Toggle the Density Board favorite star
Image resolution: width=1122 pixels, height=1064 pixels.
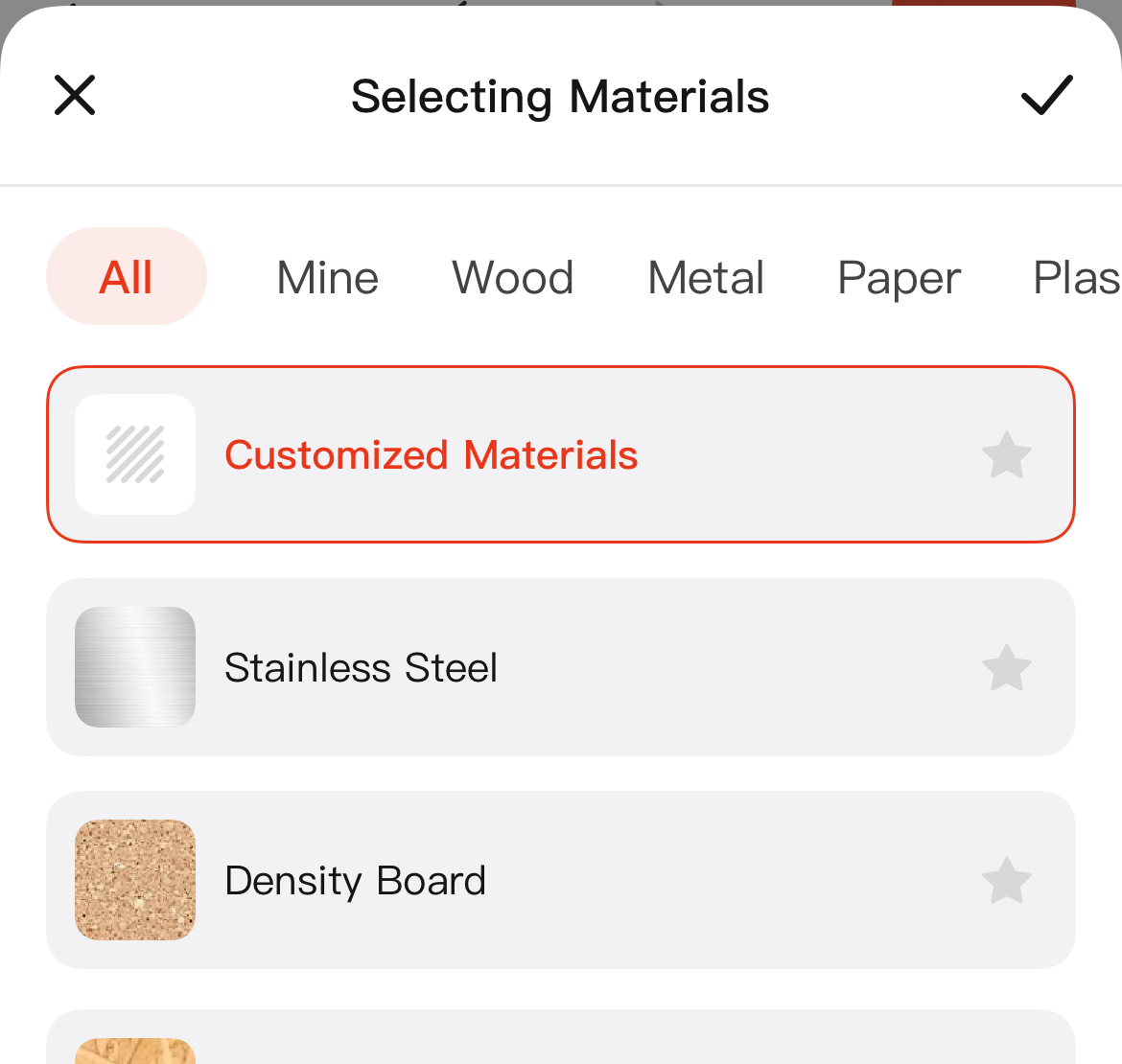[1007, 881]
